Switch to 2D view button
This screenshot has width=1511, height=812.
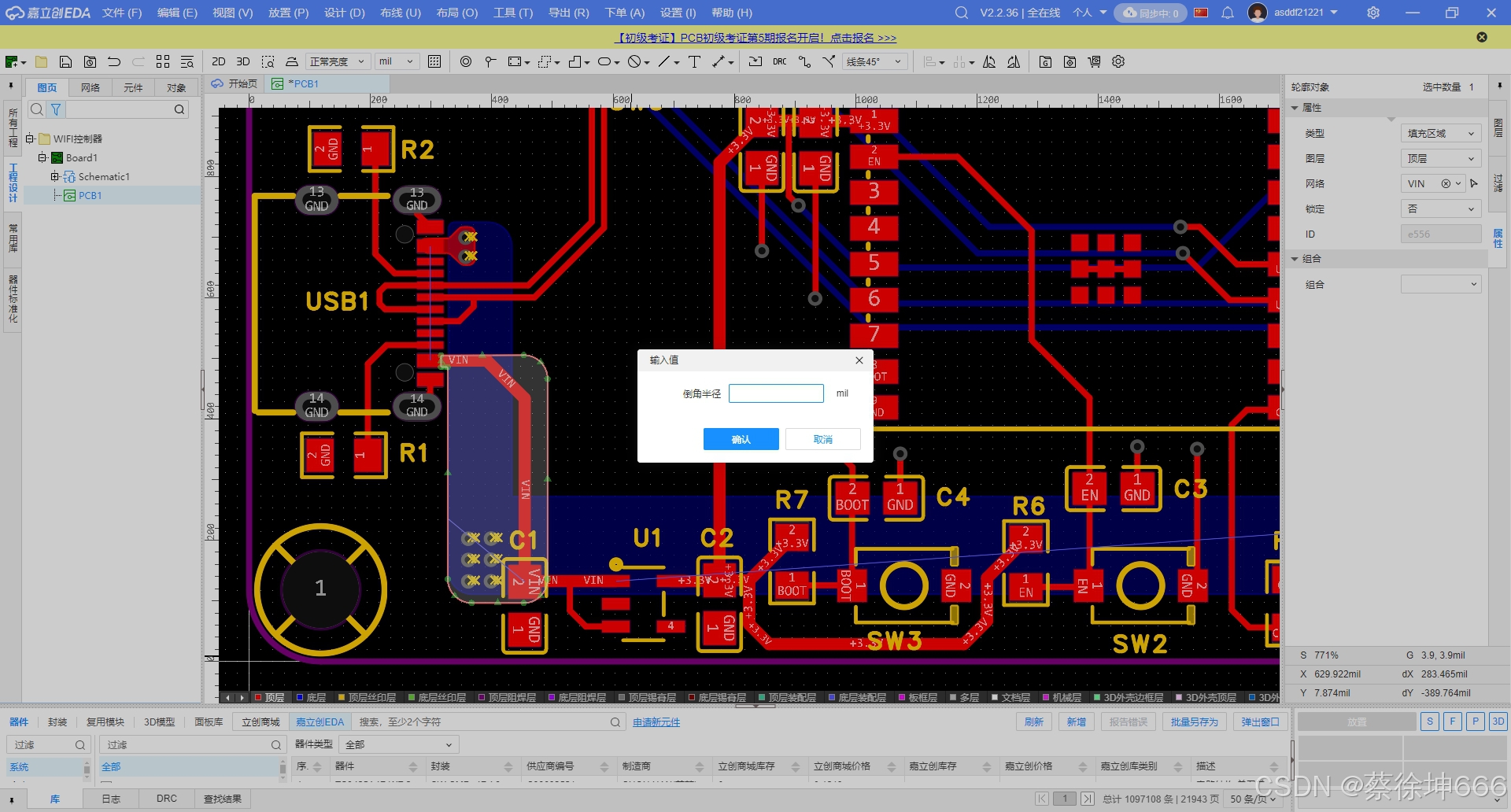coord(219,61)
